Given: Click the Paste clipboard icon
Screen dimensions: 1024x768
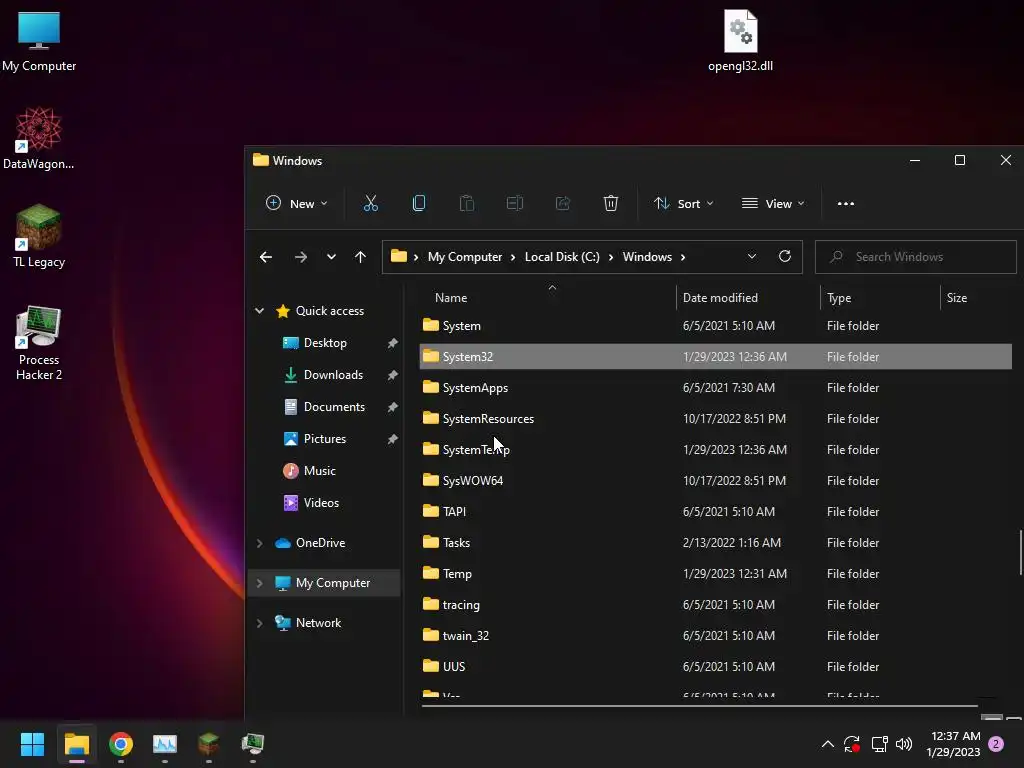Looking at the screenshot, I should pyautogui.click(x=466, y=204).
